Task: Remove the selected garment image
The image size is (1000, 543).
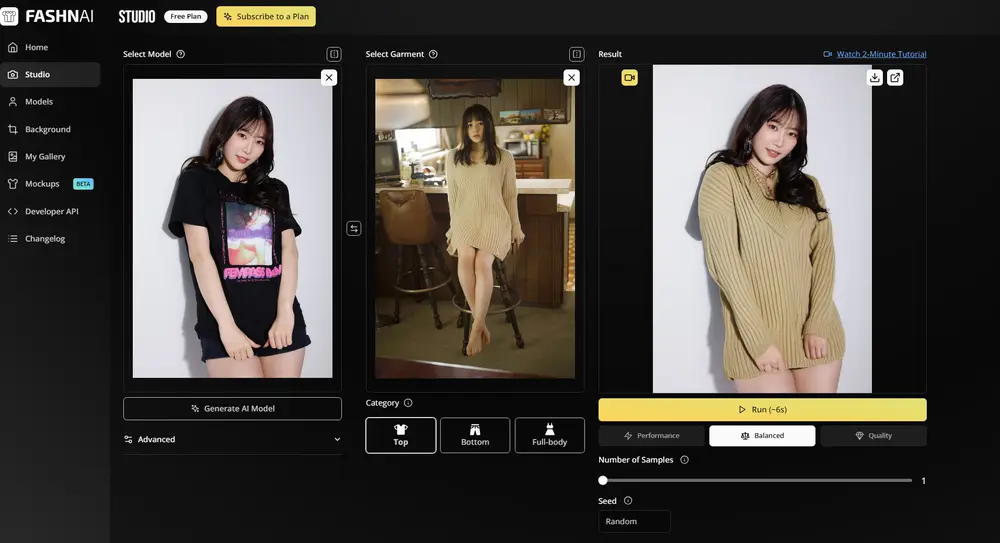Action: tap(571, 77)
